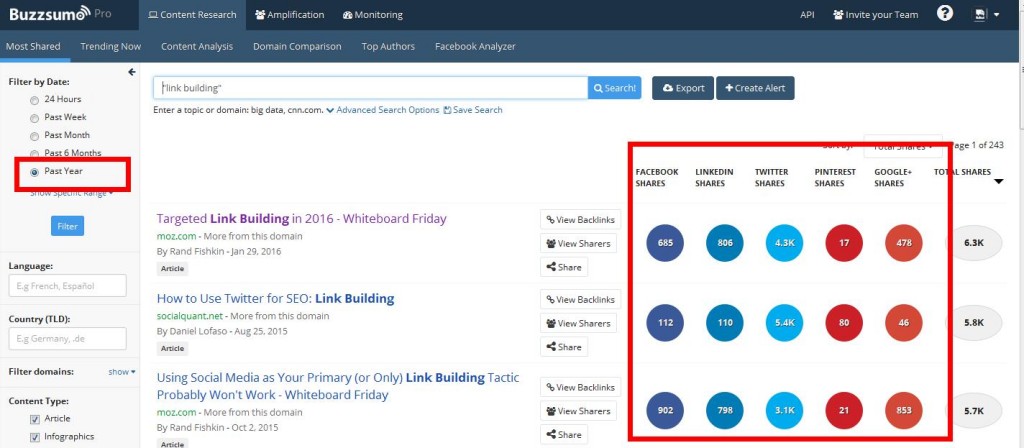This screenshot has height=448, width=1024.
Task: Click the Language input field
Action: [67, 287]
